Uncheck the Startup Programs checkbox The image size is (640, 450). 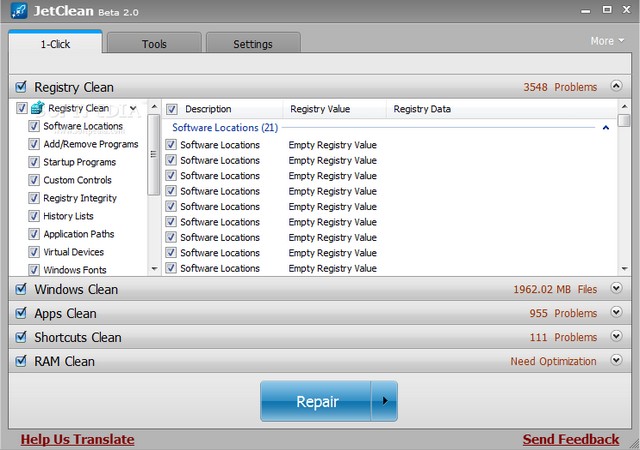(x=34, y=162)
